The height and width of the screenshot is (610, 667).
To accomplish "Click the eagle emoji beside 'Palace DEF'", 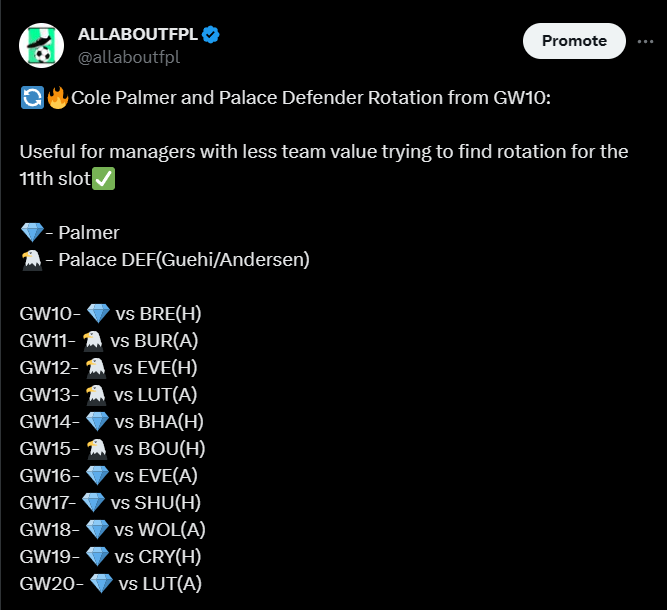I will click(x=31, y=260).
